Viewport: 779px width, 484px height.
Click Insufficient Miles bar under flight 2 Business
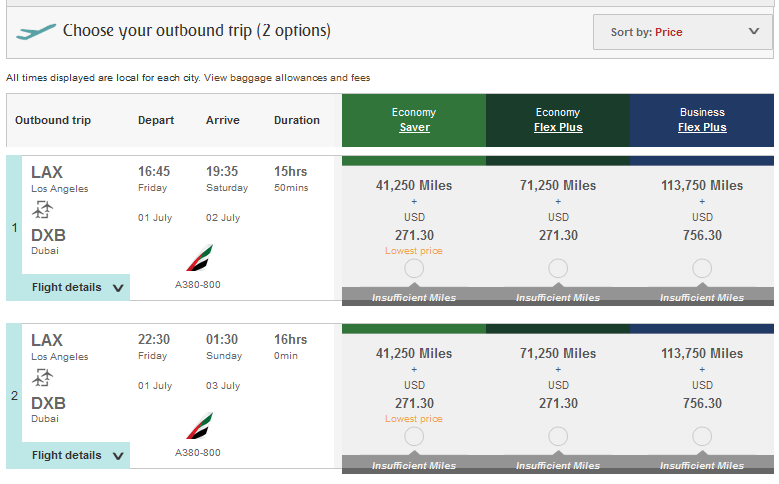(x=702, y=465)
